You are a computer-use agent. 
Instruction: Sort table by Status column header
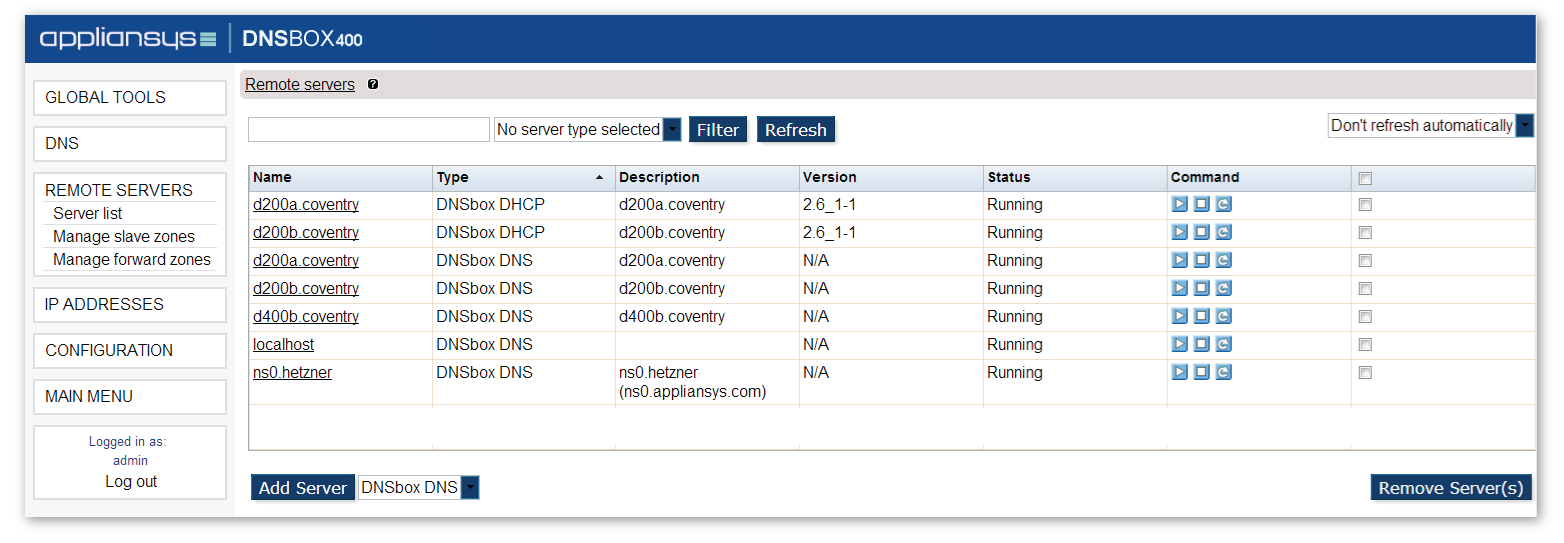[x=1075, y=177]
